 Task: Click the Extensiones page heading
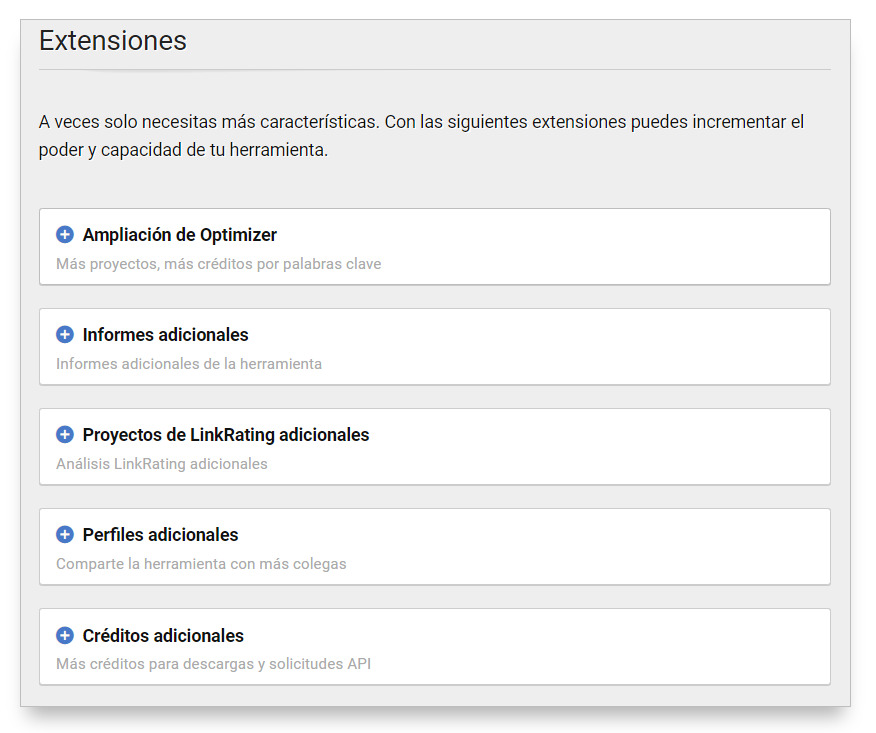tap(113, 41)
